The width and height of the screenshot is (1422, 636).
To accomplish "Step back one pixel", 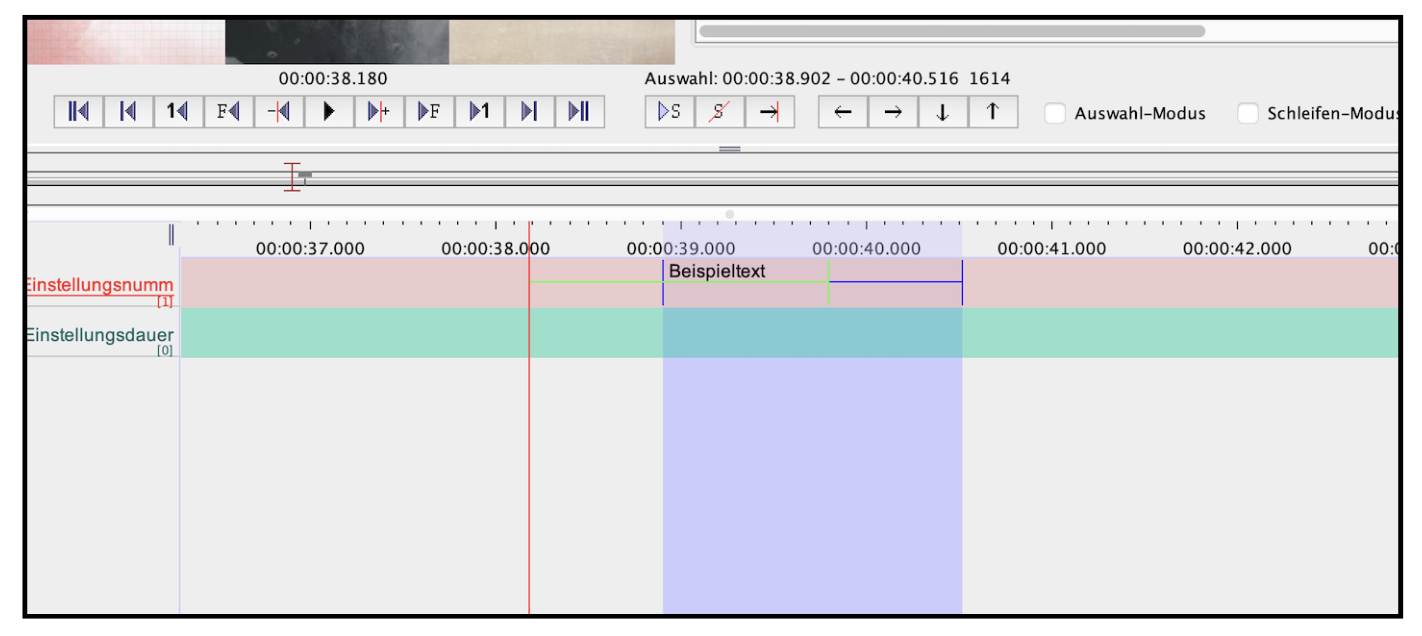I will click(278, 112).
